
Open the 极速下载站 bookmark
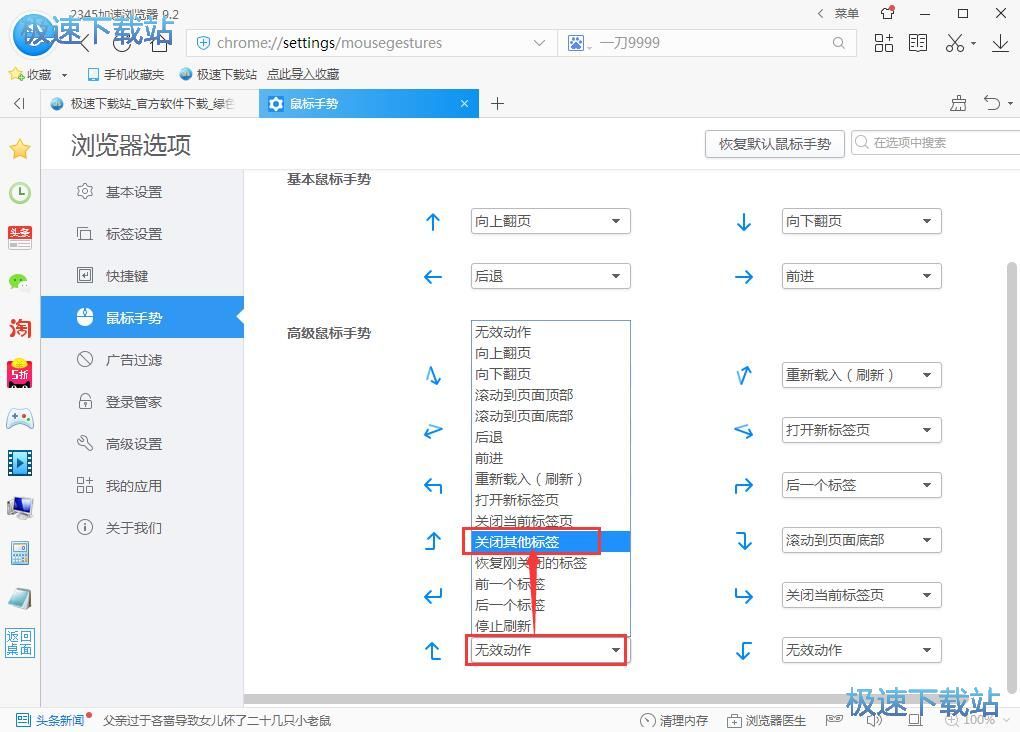219,74
